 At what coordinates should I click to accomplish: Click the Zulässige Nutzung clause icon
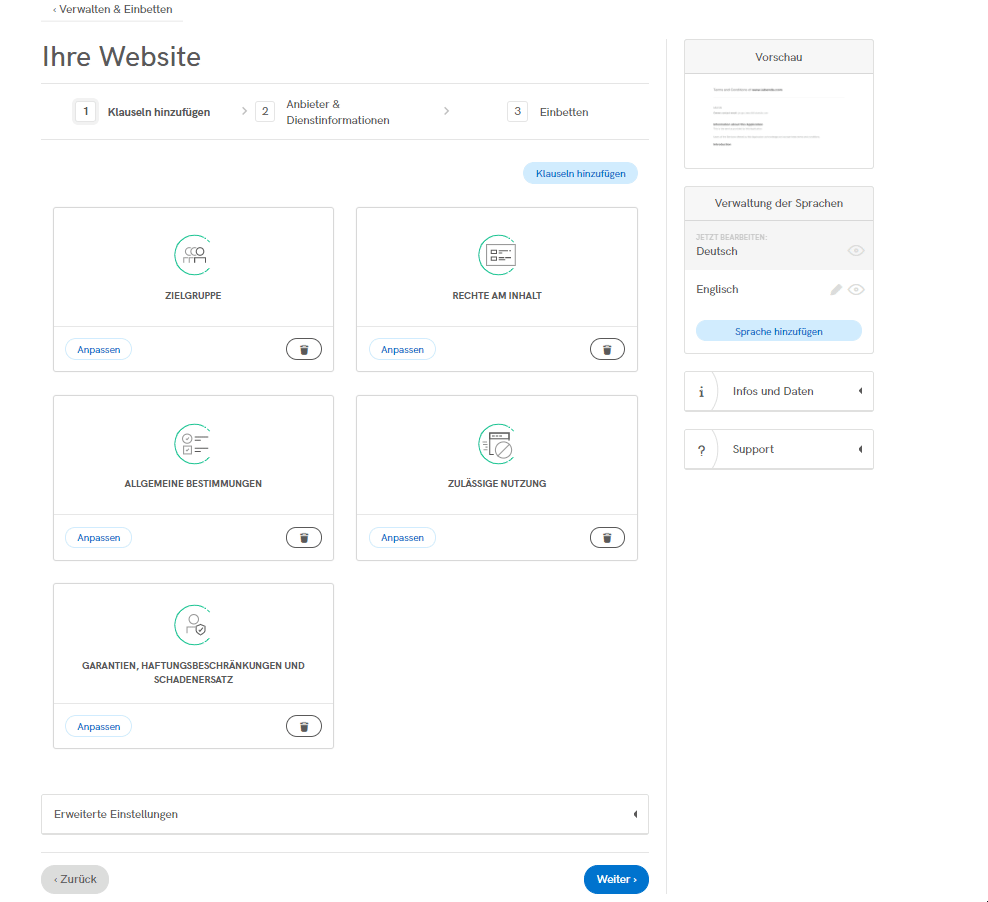pos(497,443)
